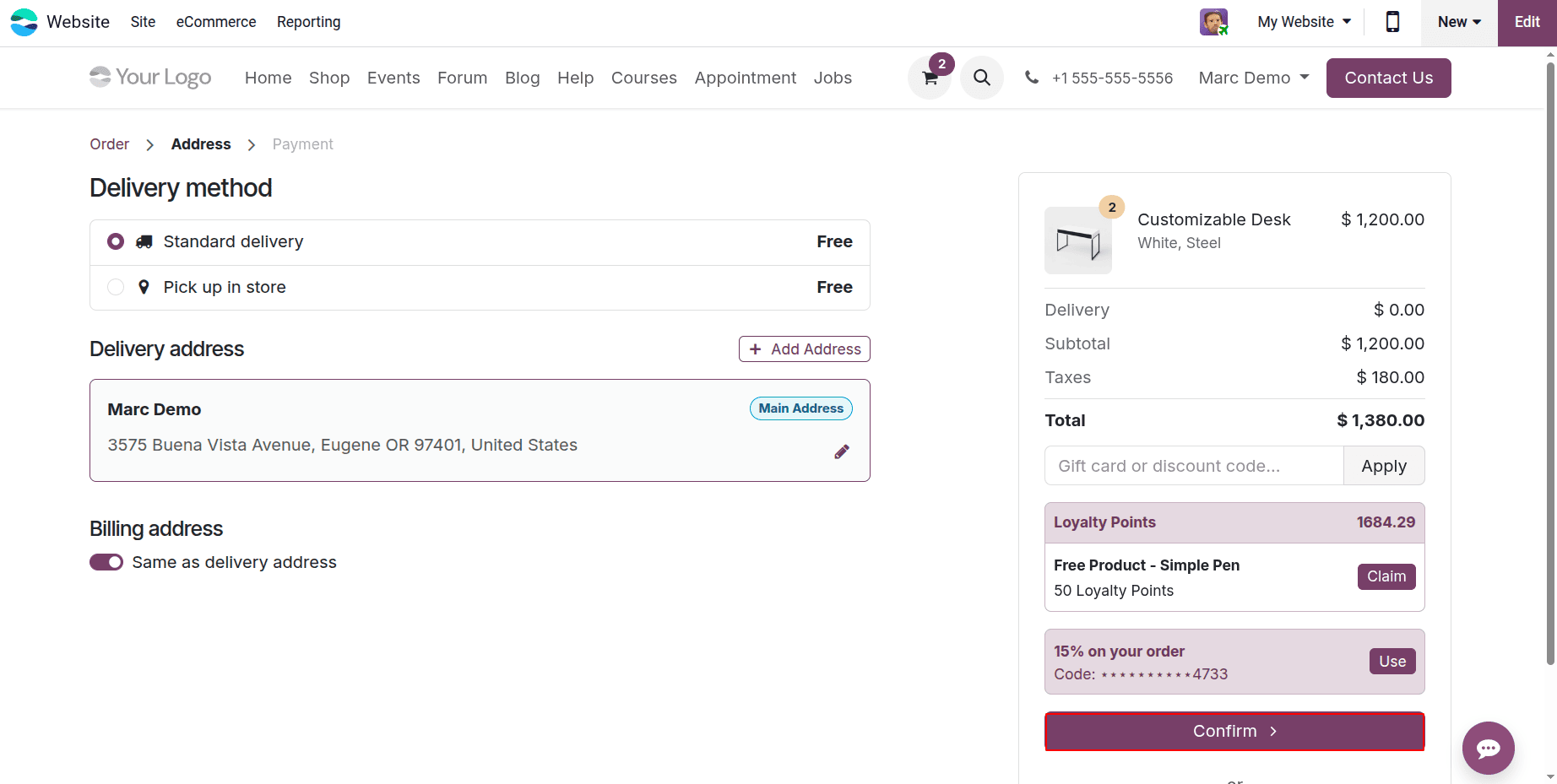Open the Blog page
Viewport: 1557px width, 784px height.
pyautogui.click(x=523, y=78)
